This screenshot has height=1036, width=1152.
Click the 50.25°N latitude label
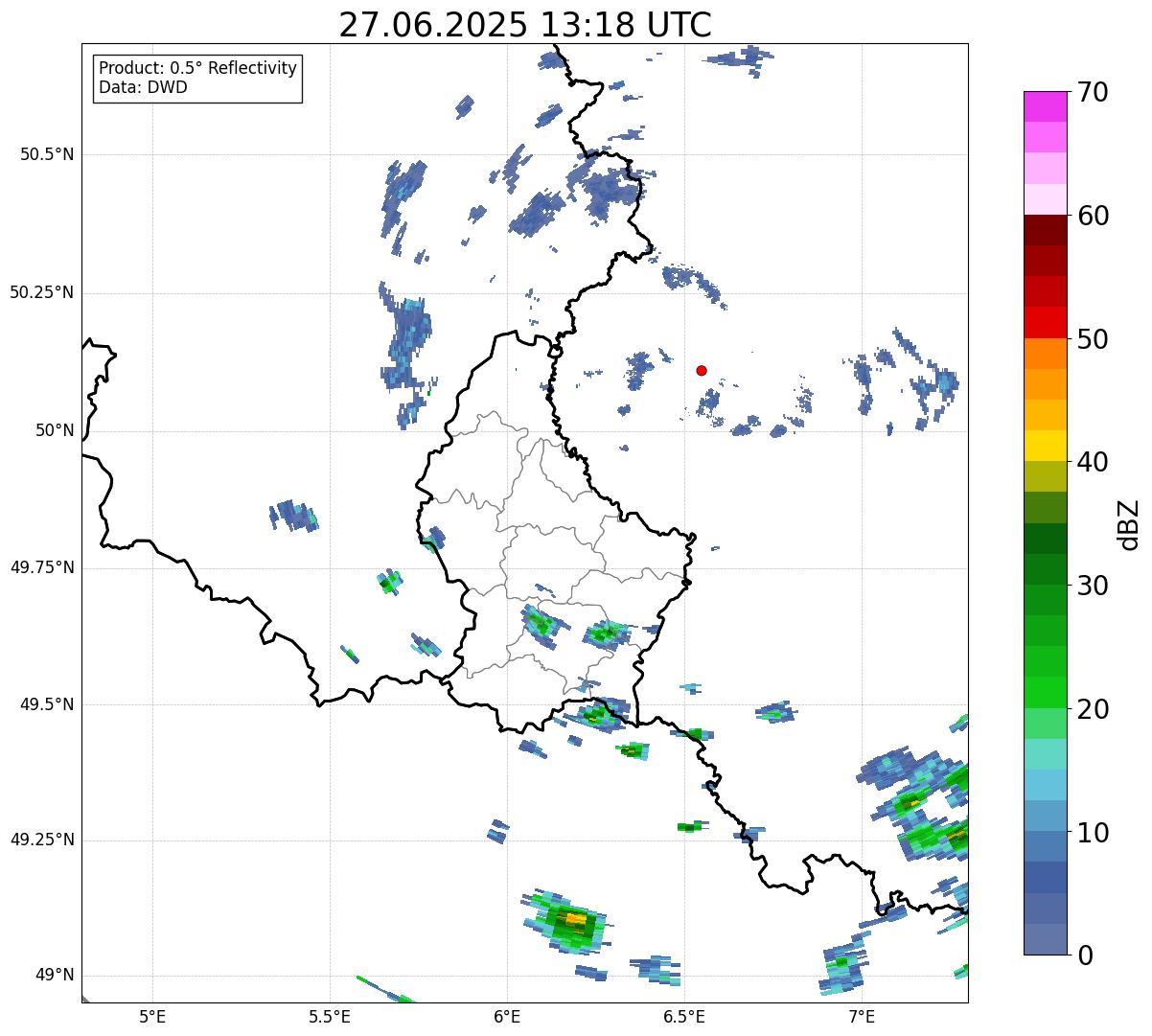coord(42,292)
